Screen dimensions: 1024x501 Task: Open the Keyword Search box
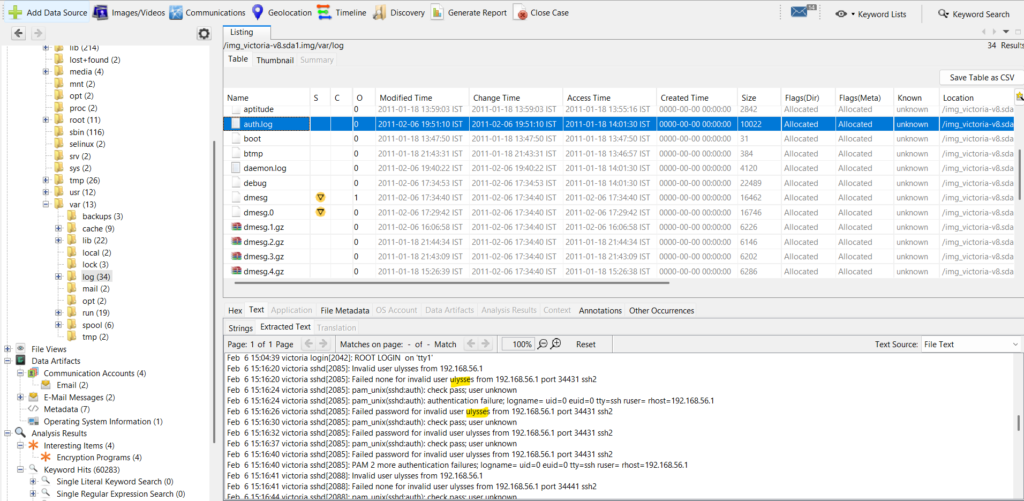tap(973, 14)
